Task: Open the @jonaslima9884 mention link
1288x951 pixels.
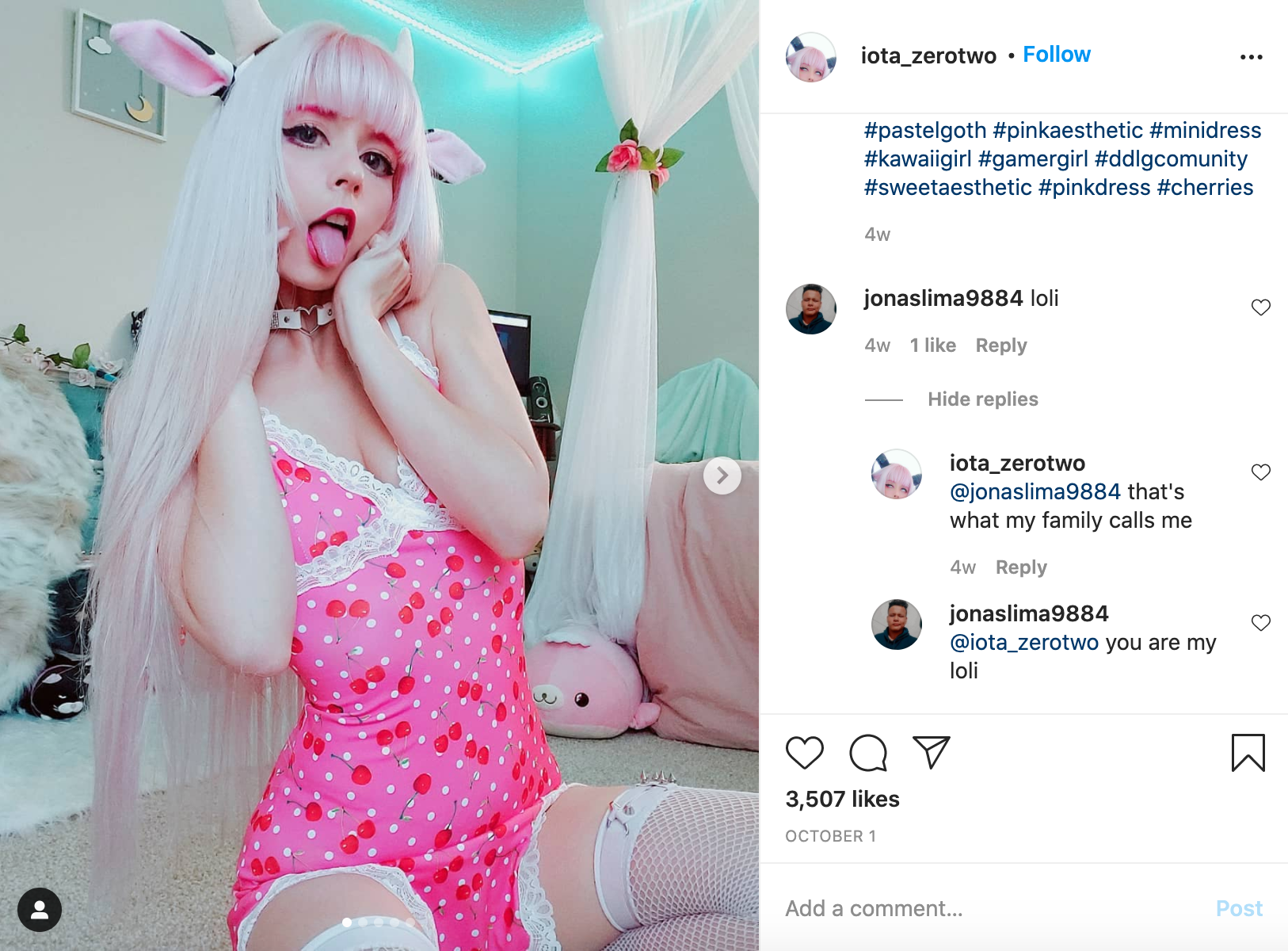Action: click(x=1035, y=492)
